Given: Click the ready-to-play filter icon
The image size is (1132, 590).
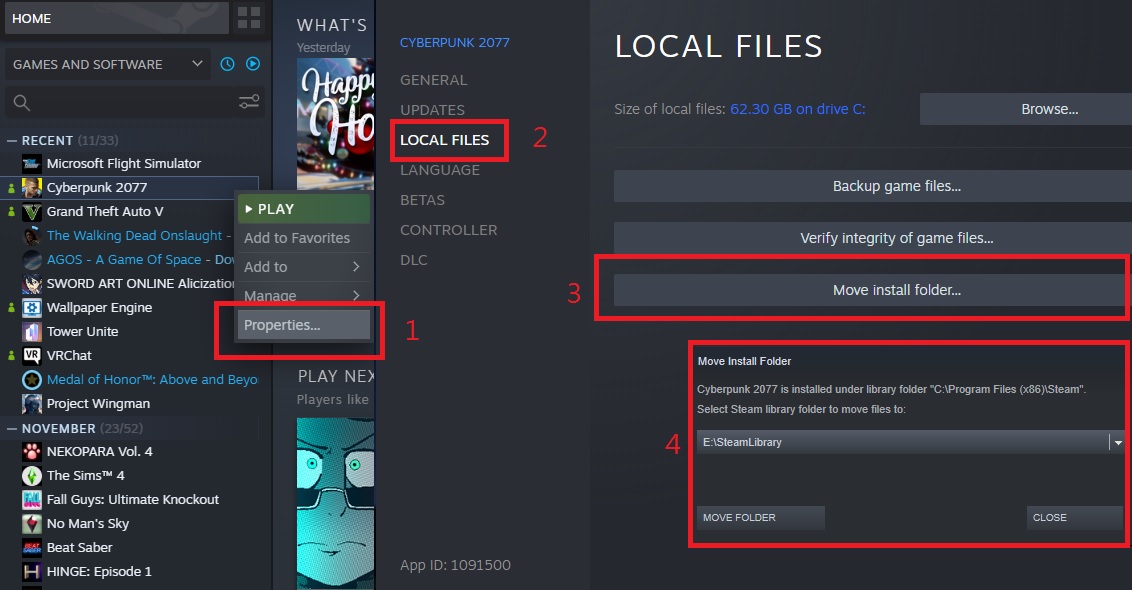Looking at the screenshot, I should coord(253,64).
